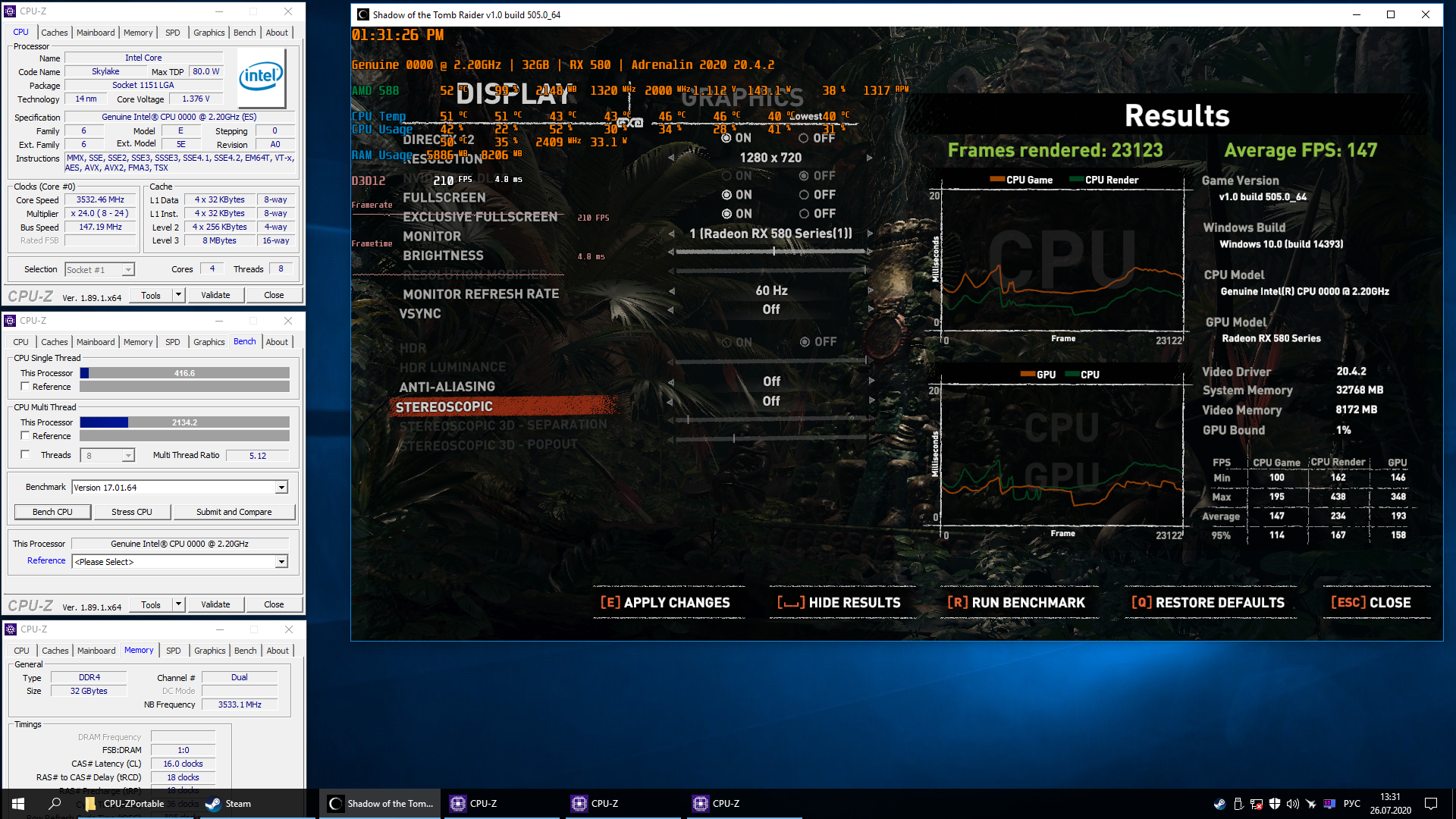
Task: Click right arrow for Anti-Aliasing setting
Action: pyautogui.click(x=871, y=381)
